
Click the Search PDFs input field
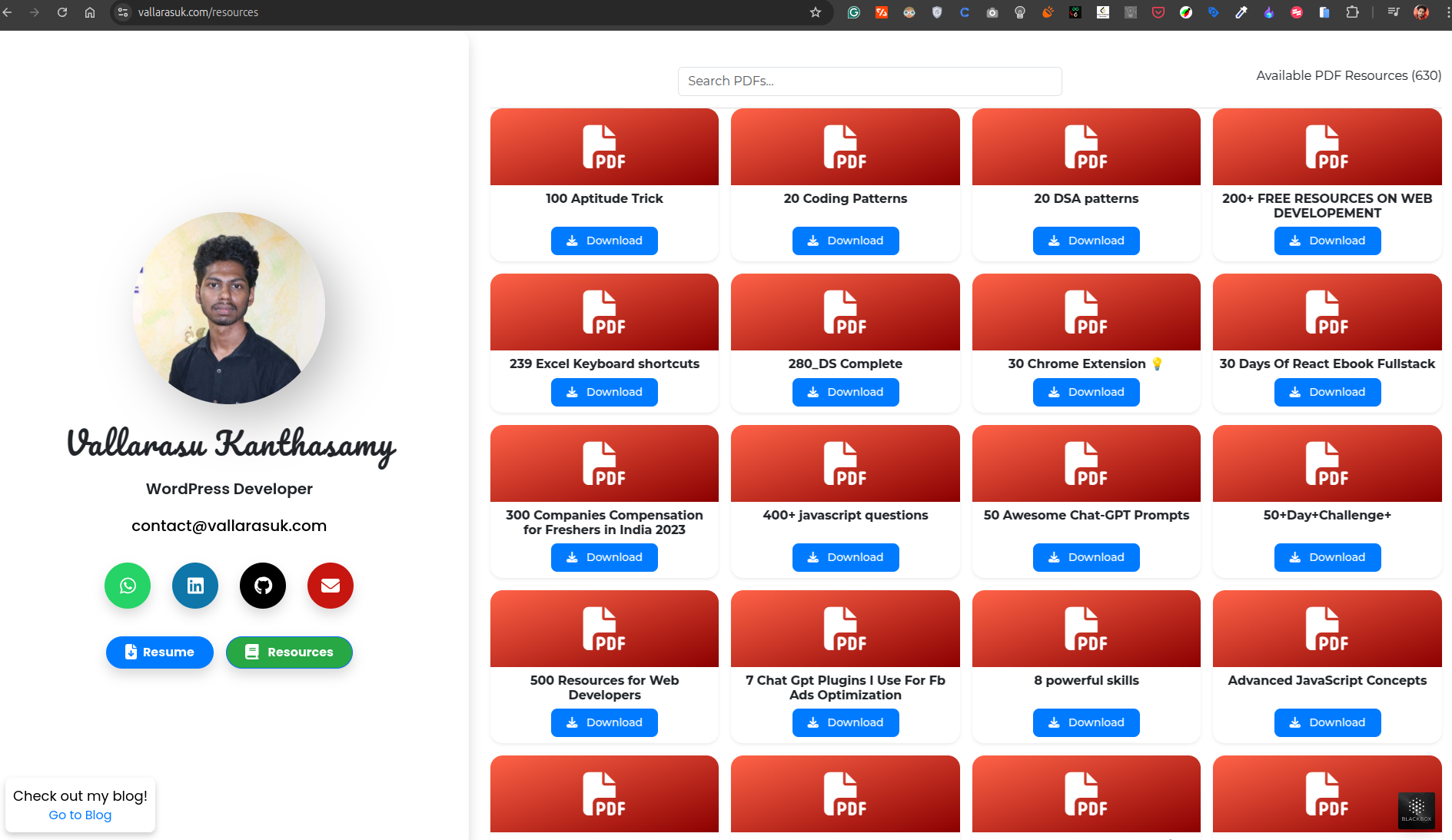tap(869, 81)
